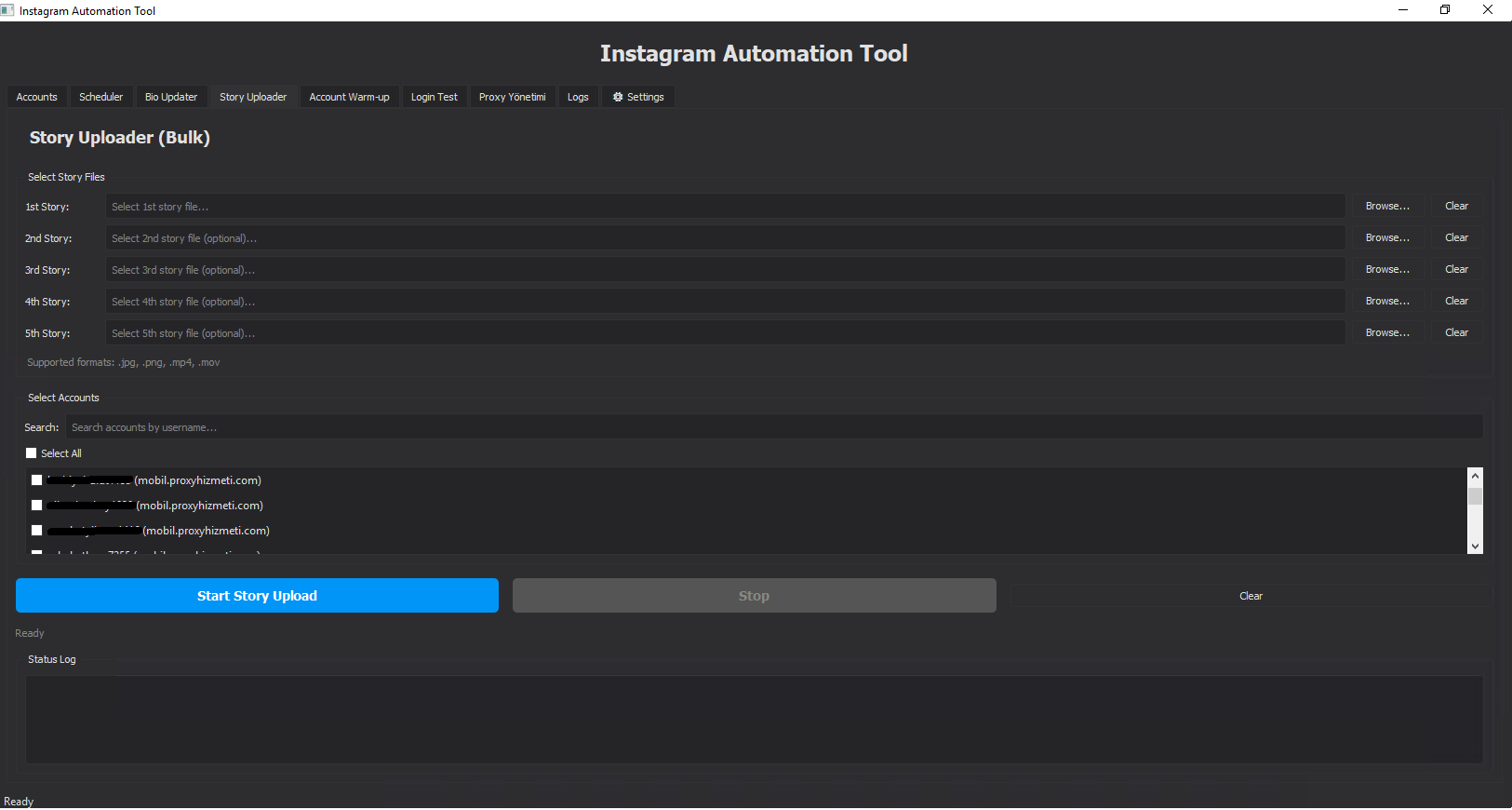This screenshot has height=810, width=1512.
Task: Click the account list scrollbar thumb
Action: coord(1475,494)
